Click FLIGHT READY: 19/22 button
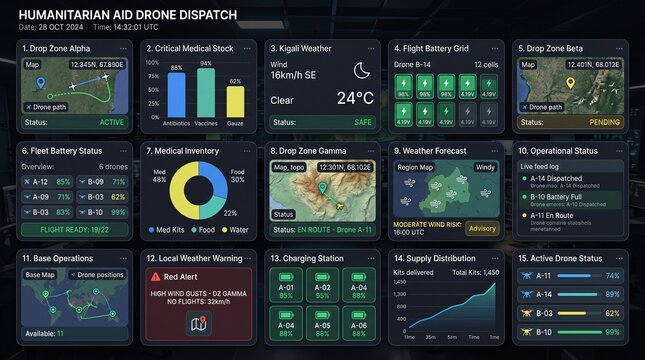645x360 pixels. click(x=74, y=230)
